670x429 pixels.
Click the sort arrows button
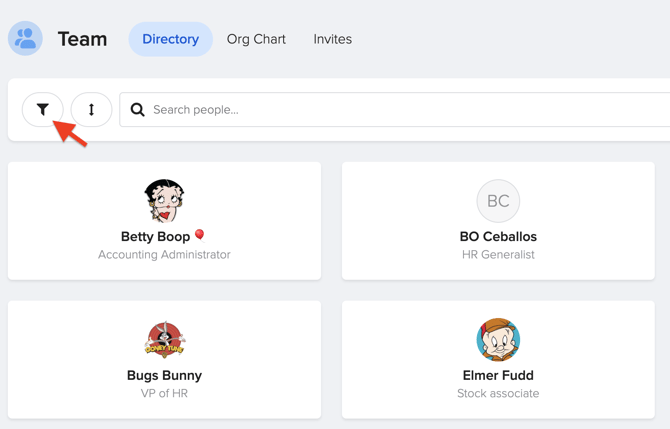click(x=91, y=110)
